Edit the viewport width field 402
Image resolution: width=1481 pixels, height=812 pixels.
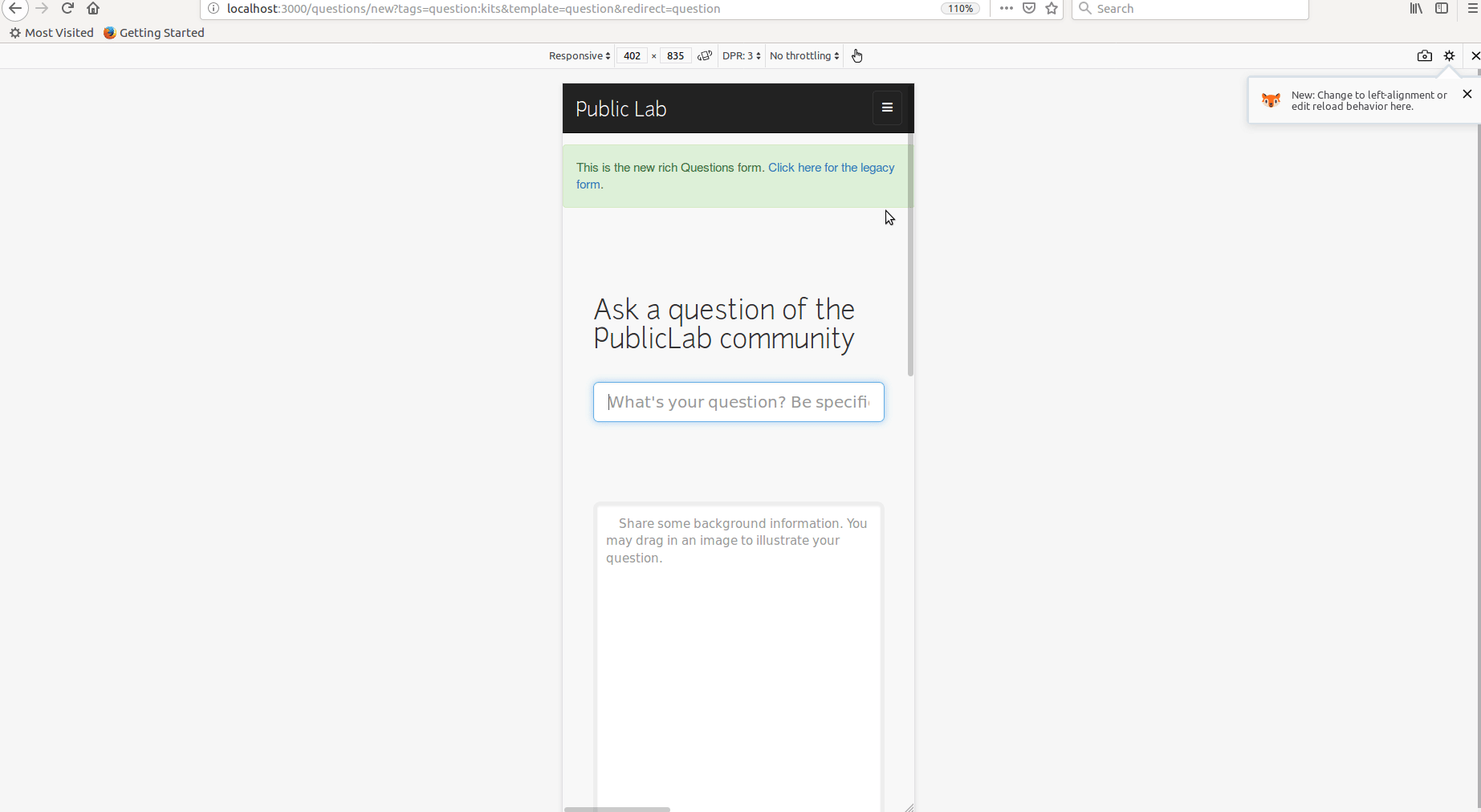[632, 56]
